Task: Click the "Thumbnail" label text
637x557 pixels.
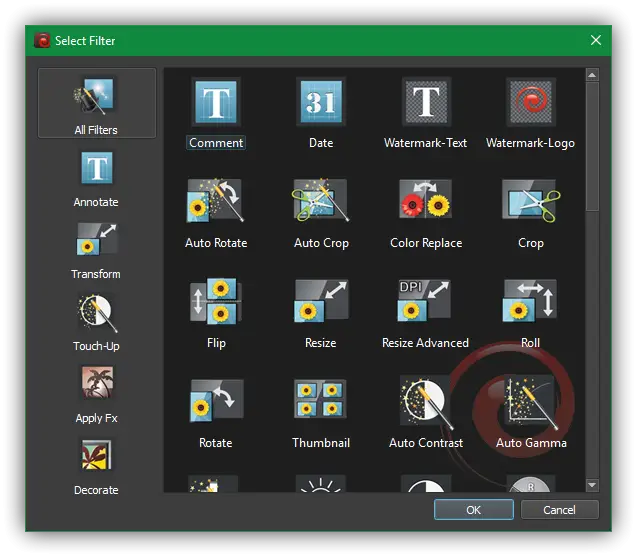Action: 321,442
